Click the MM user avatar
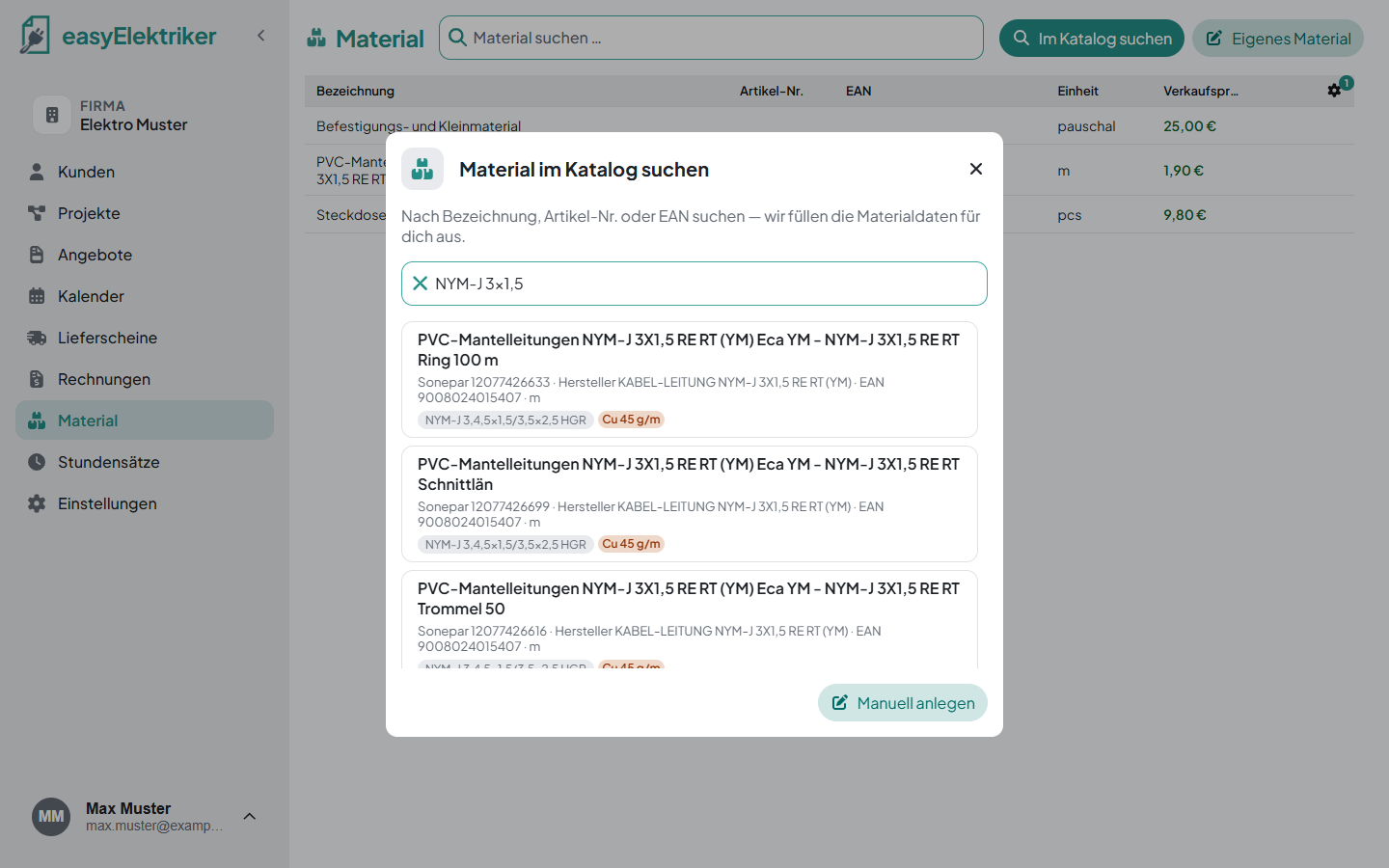Image resolution: width=1389 pixels, height=868 pixels. click(51, 817)
